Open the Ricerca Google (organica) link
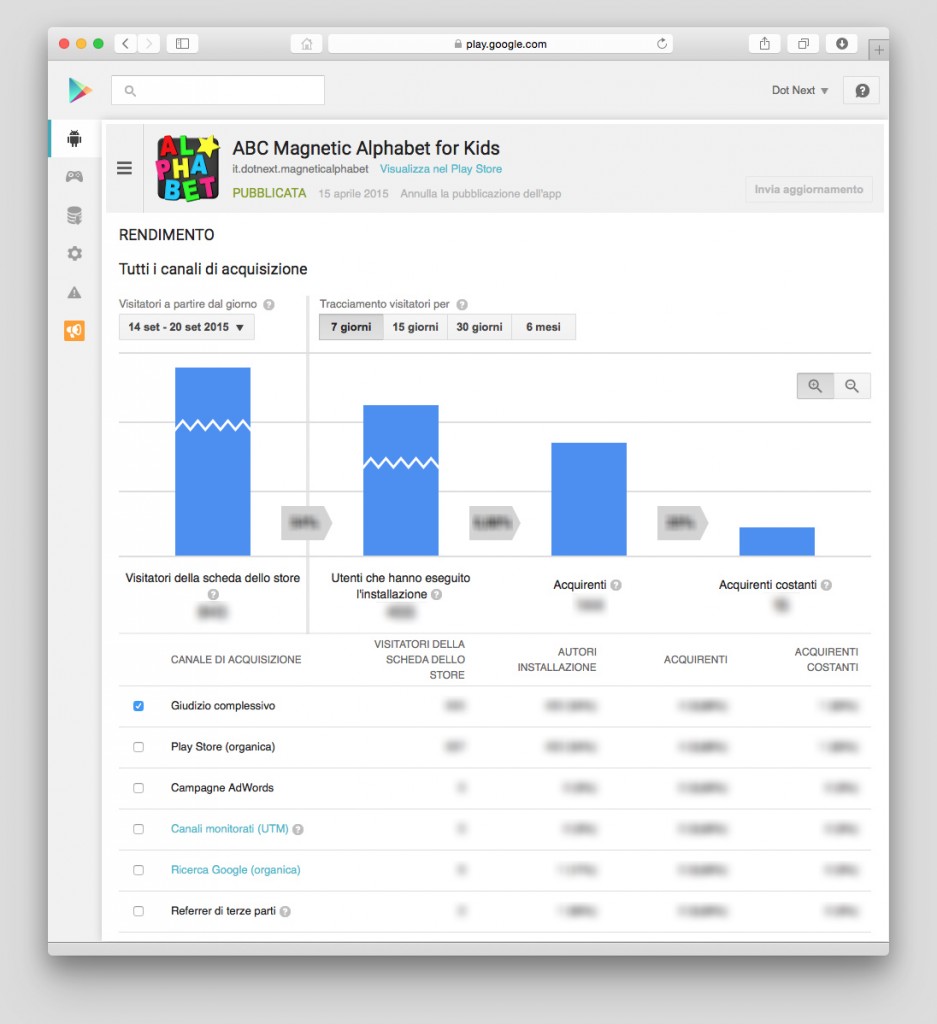 coord(236,870)
